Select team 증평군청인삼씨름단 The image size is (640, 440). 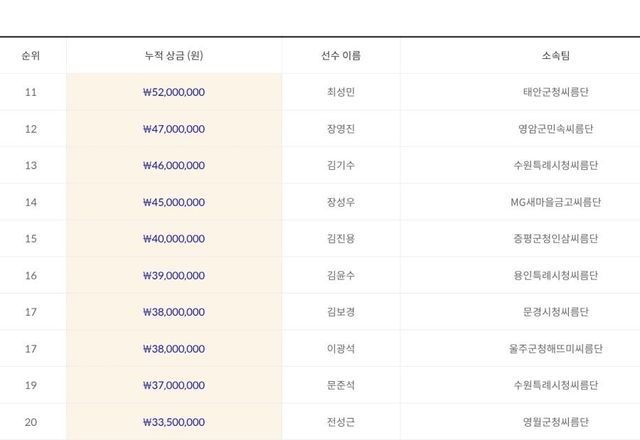[555, 239]
